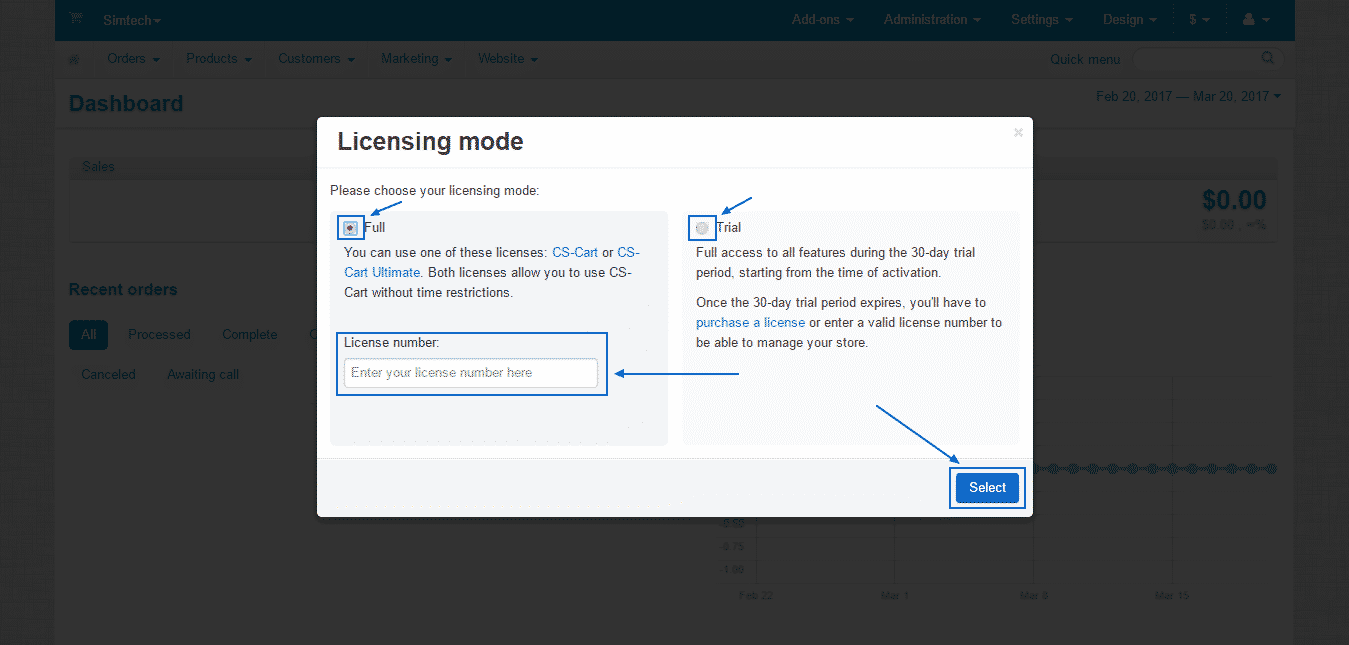Viewport: 1349px width, 645px height.
Task: Dismiss the Licensing mode dialog with the × icon
Action: 1018,132
